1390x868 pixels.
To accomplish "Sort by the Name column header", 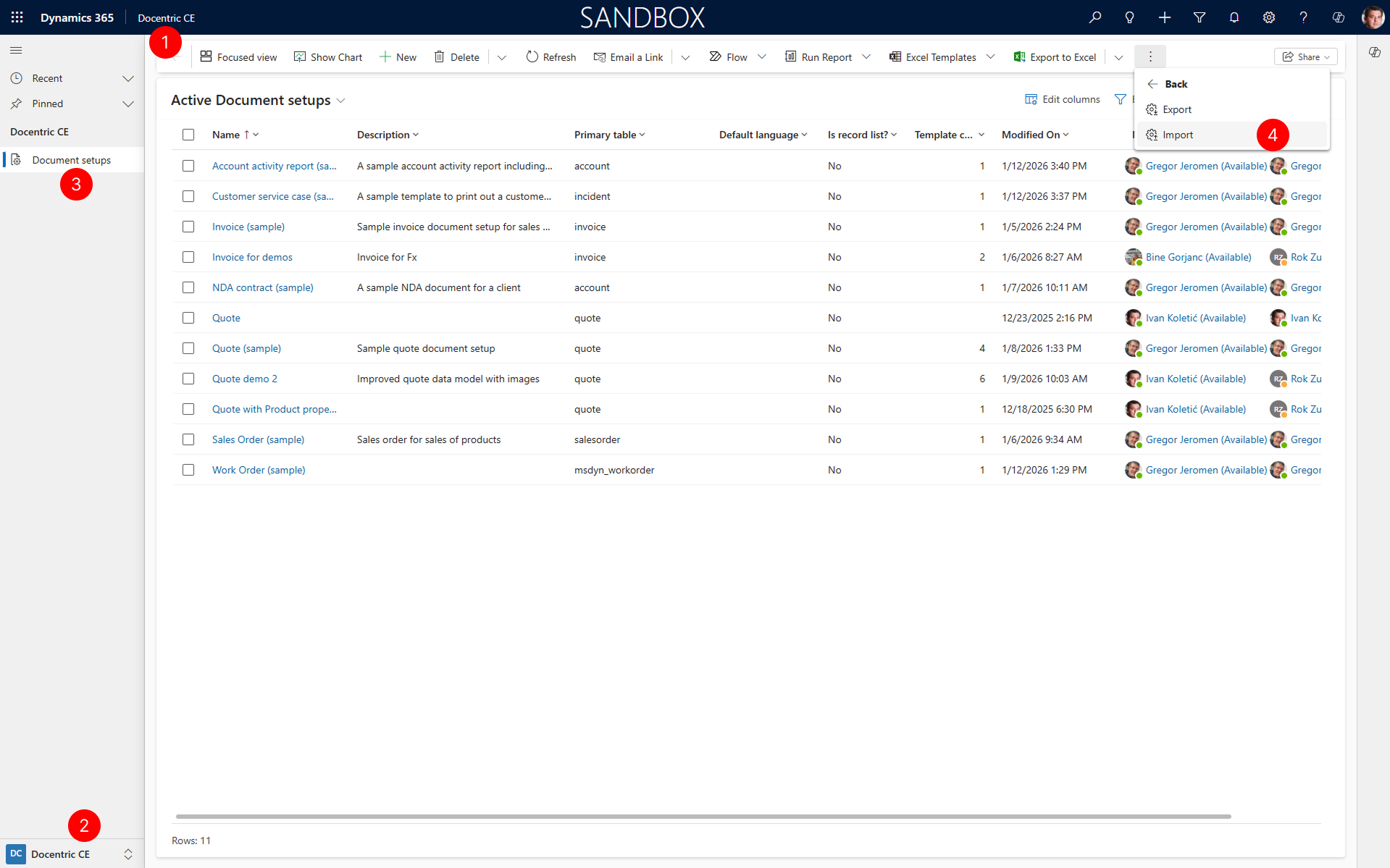I will (x=235, y=135).
